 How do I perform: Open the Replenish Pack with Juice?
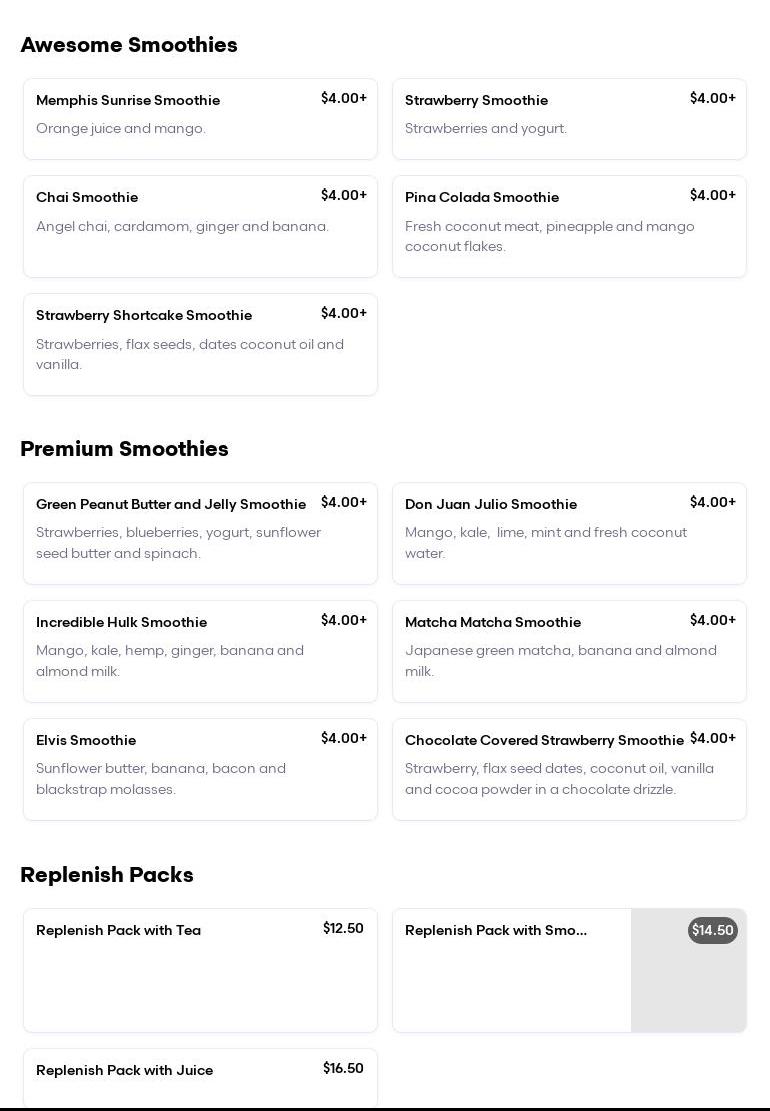click(x=200, y=1078)
